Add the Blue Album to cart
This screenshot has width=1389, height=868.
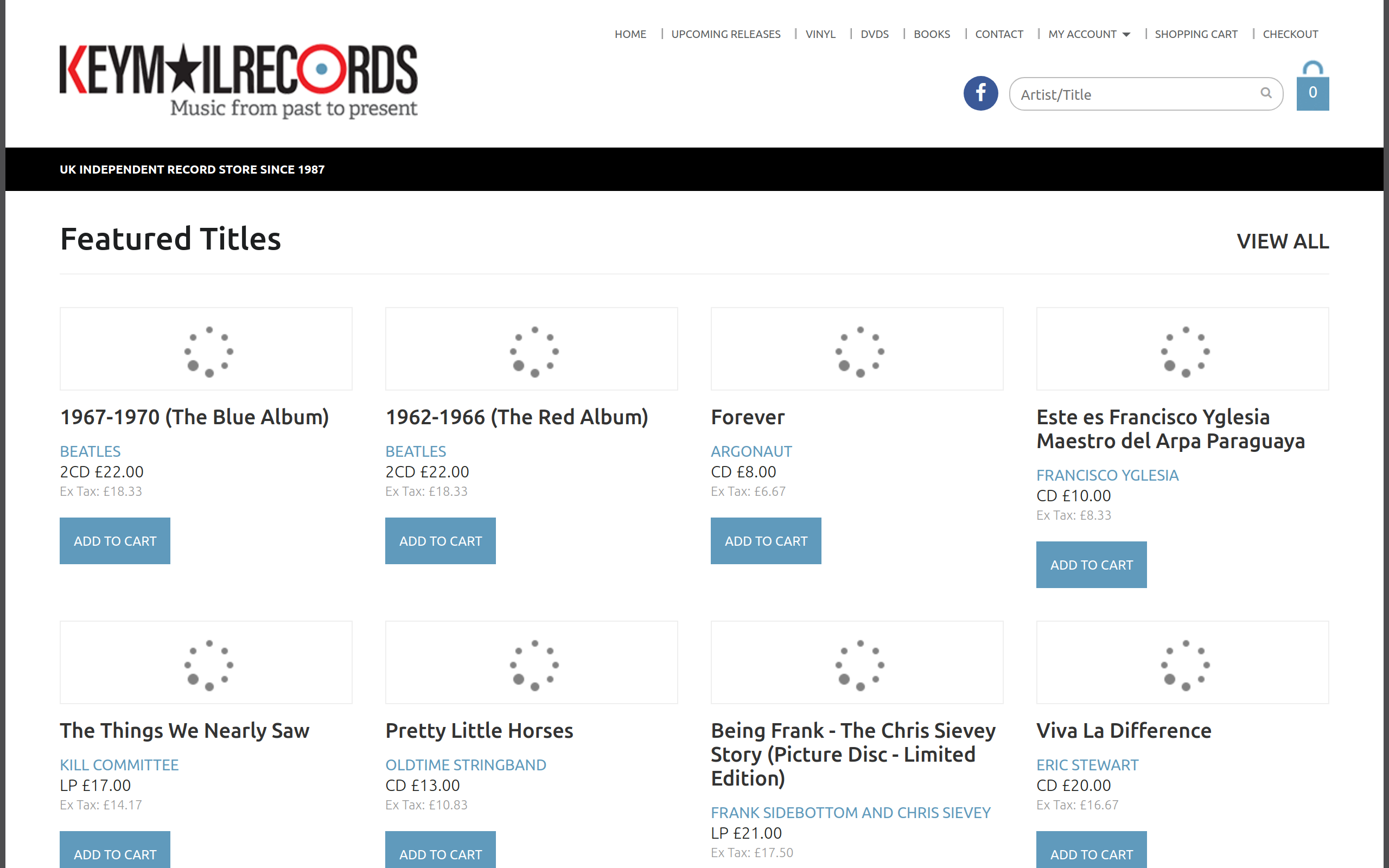pyautogui.click(x=115, y=540)
